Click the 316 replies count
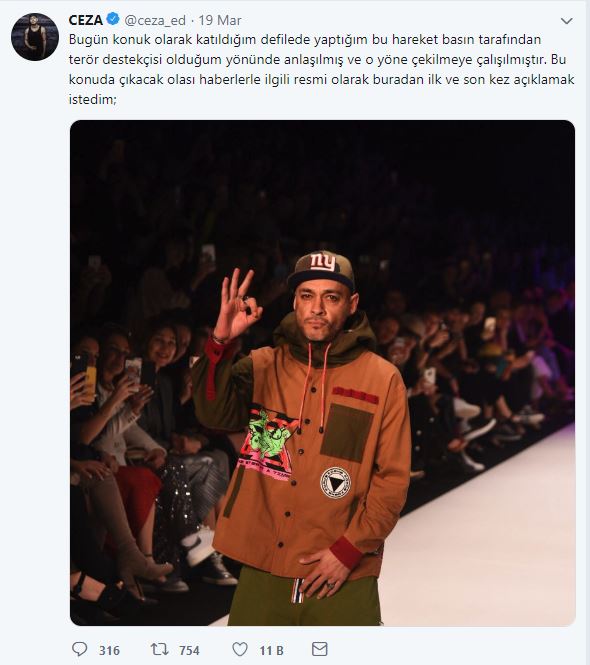Image resolution: width=590 pixels, height=665 pixels. pos(109,650)
